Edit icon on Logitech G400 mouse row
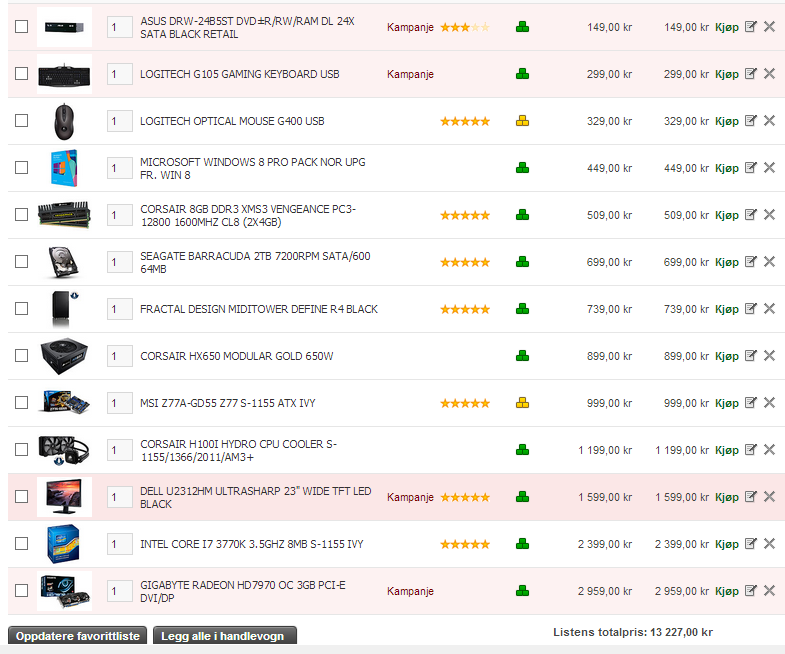Screen dimensions: 785x654 [x=750, y=121]
